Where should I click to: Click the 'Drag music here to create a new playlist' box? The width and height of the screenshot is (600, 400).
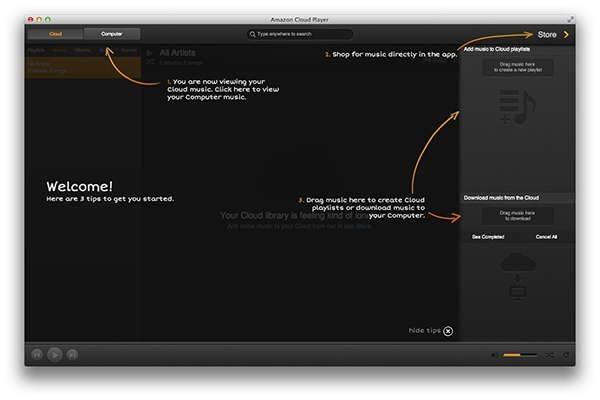[x=517, y=67]
